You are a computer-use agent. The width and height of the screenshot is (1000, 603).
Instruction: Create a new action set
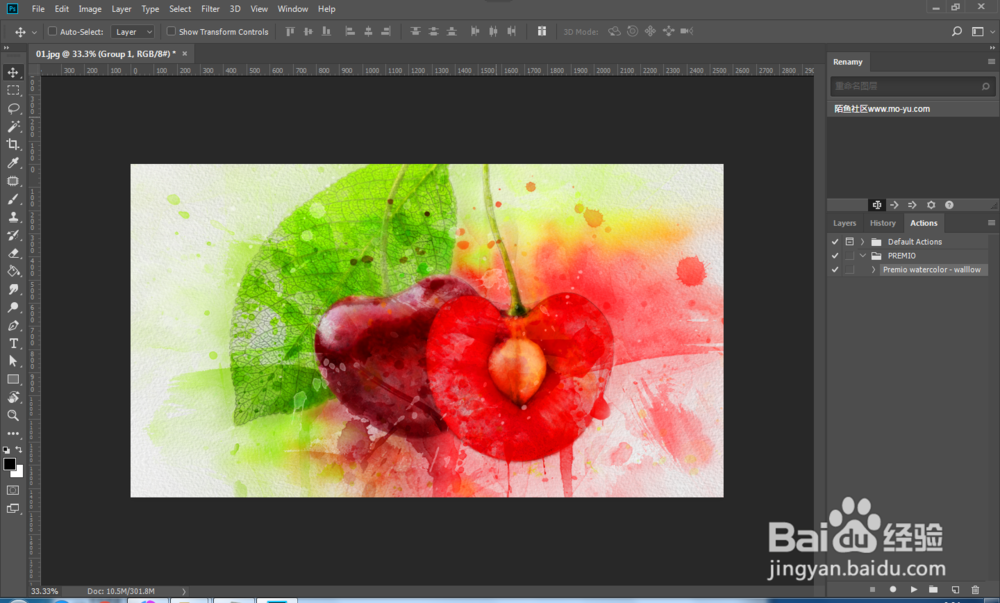coord(934,590)
